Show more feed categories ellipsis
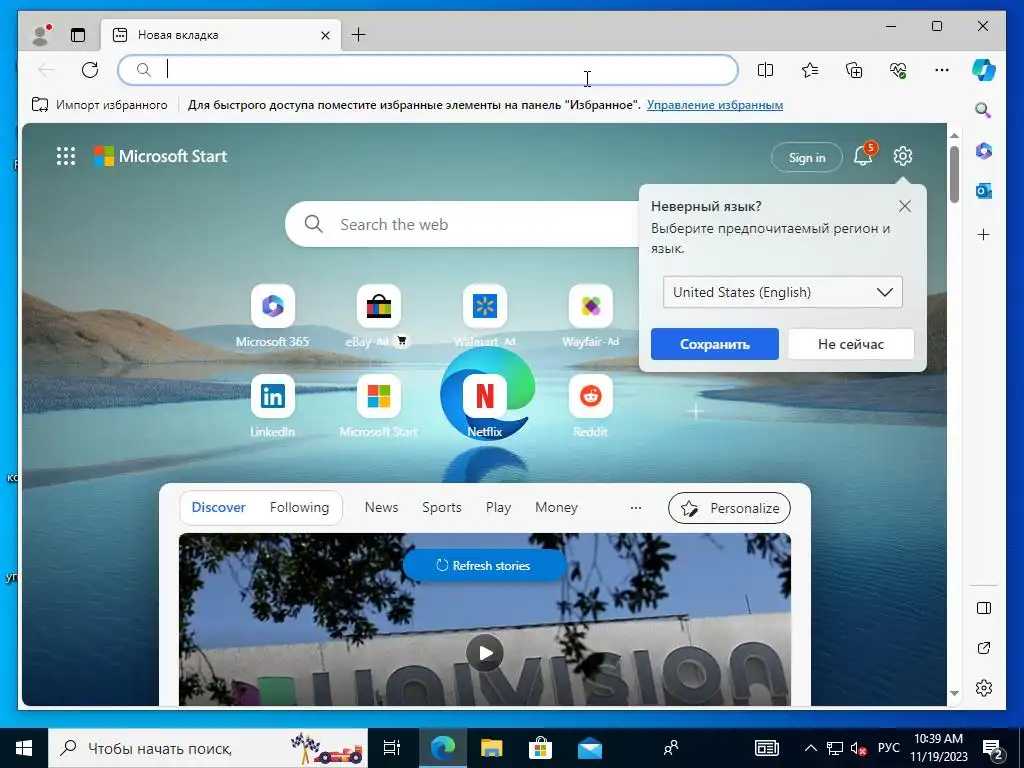This screenshot has width=1024, height=768. (635, 507)
